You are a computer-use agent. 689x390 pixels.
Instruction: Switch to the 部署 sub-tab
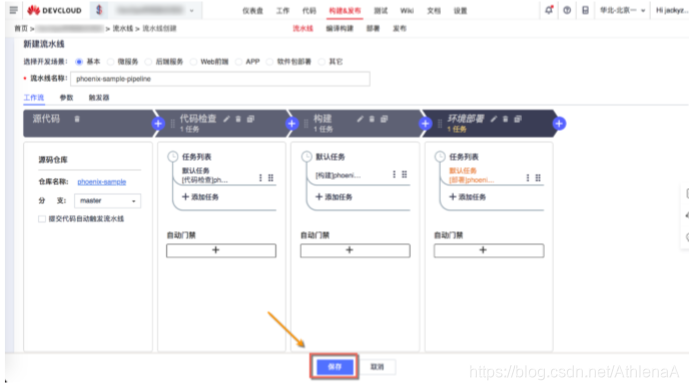tap(373, 29)
